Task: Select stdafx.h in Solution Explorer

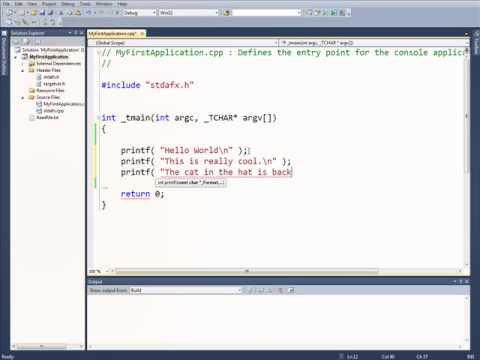Action: [x=48, y=77]
